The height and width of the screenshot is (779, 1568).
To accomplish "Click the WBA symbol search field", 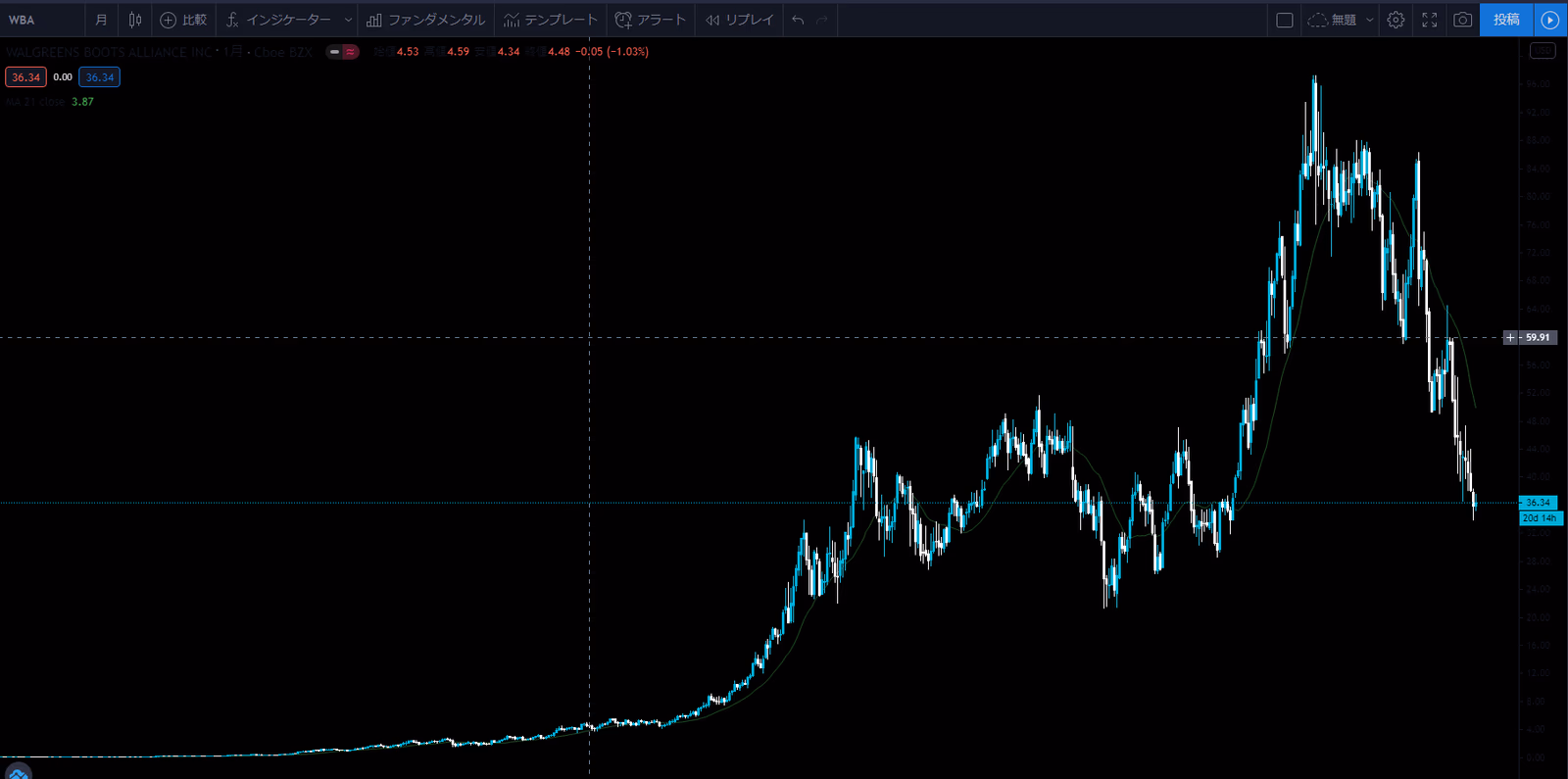I will pos(39,20).
